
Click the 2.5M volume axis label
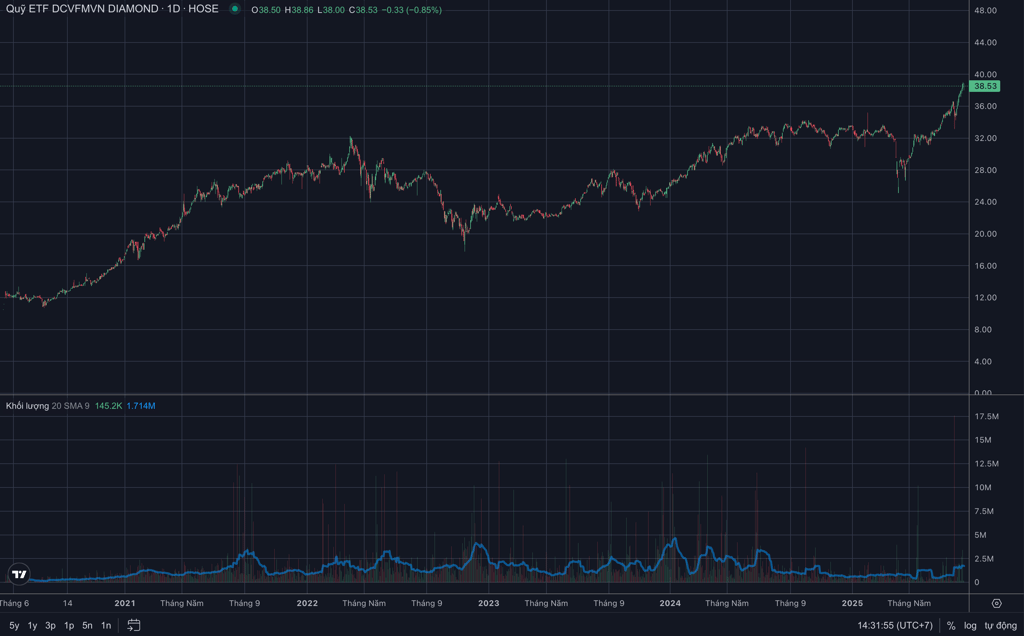(984, 559)
